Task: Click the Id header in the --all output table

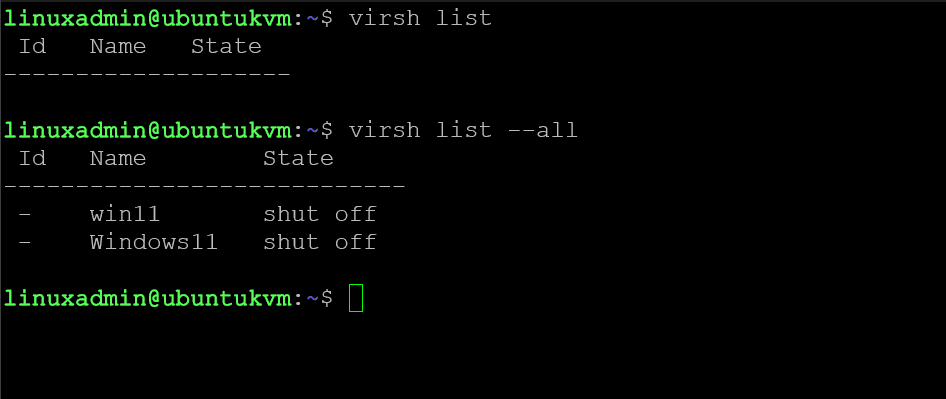Action: (33, 158)
